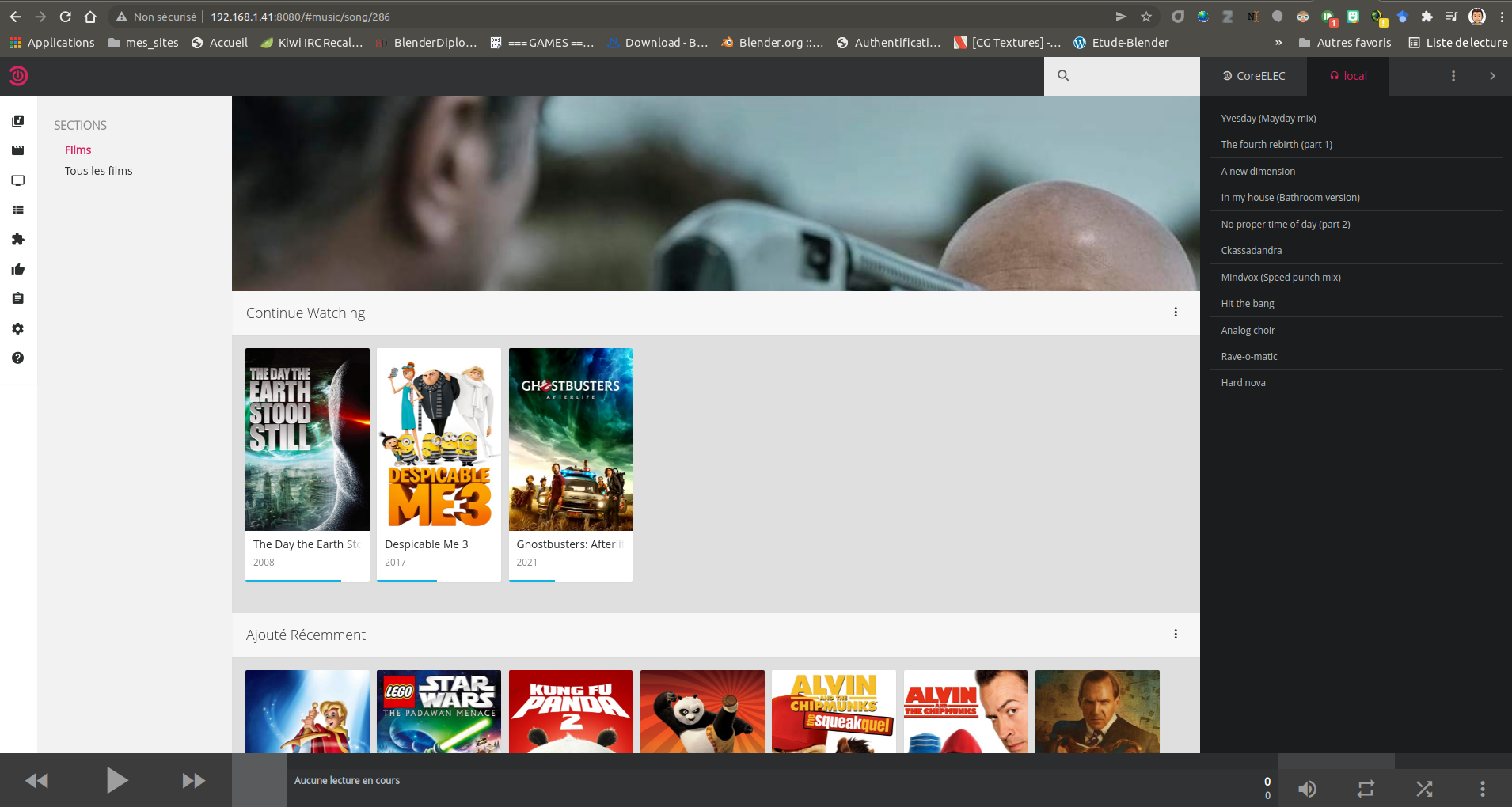Open the Ajouté Récemment section menu
The width and height of the screenshot is (1512, 807).
coord(1176,635)
